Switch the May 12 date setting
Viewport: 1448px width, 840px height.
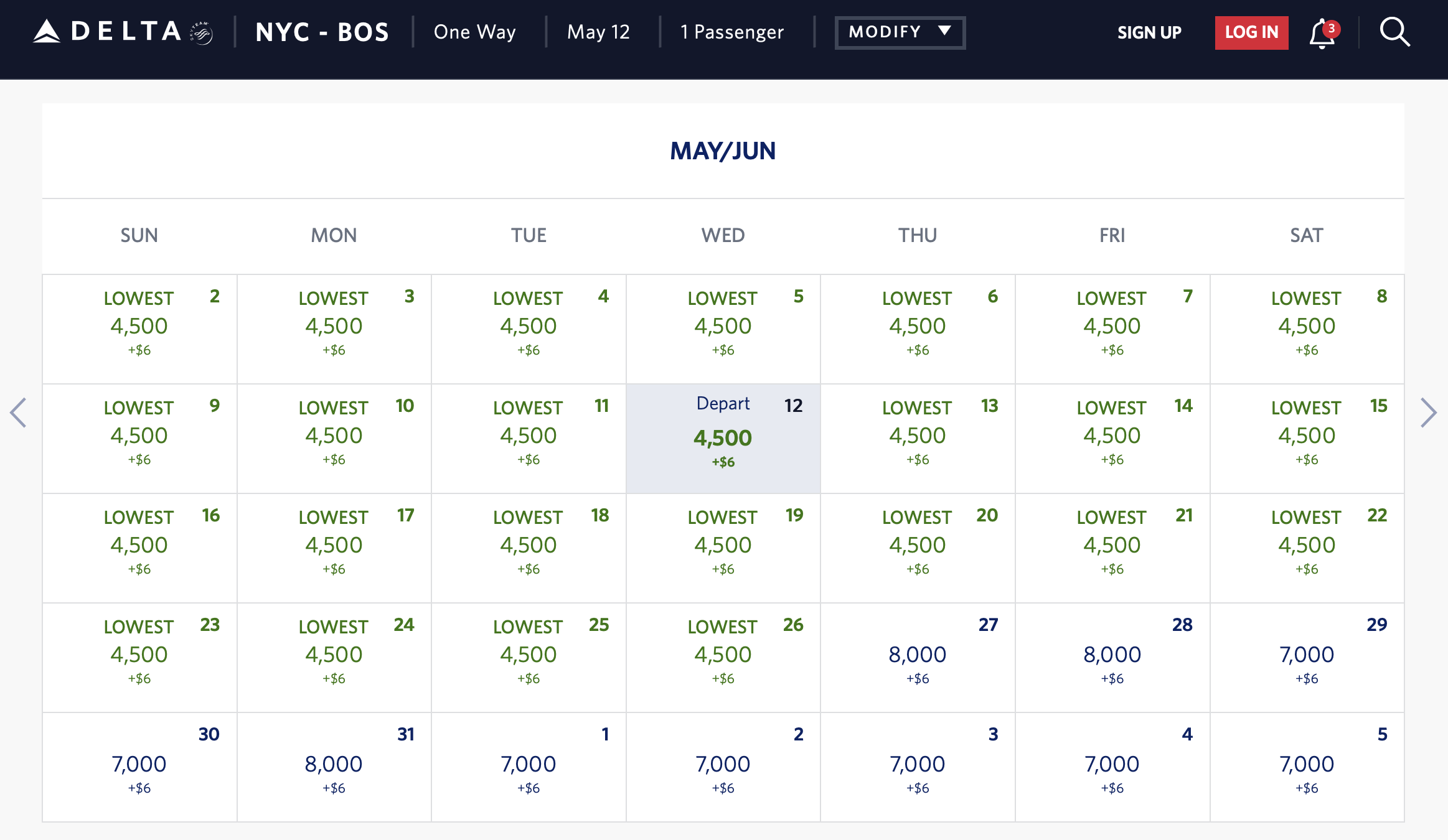(x=598, y=31)
